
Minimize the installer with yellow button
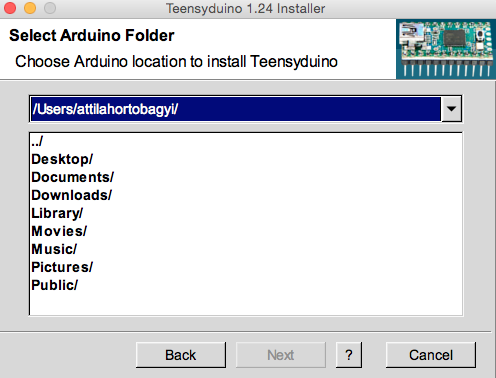(x=30, y=8)
